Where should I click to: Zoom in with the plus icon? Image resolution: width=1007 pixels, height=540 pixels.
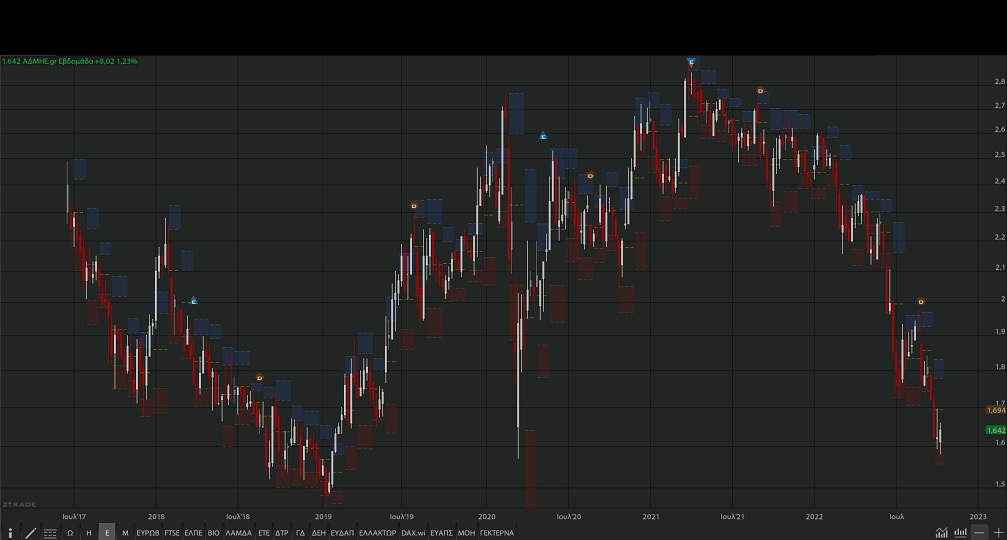[997, 533]
